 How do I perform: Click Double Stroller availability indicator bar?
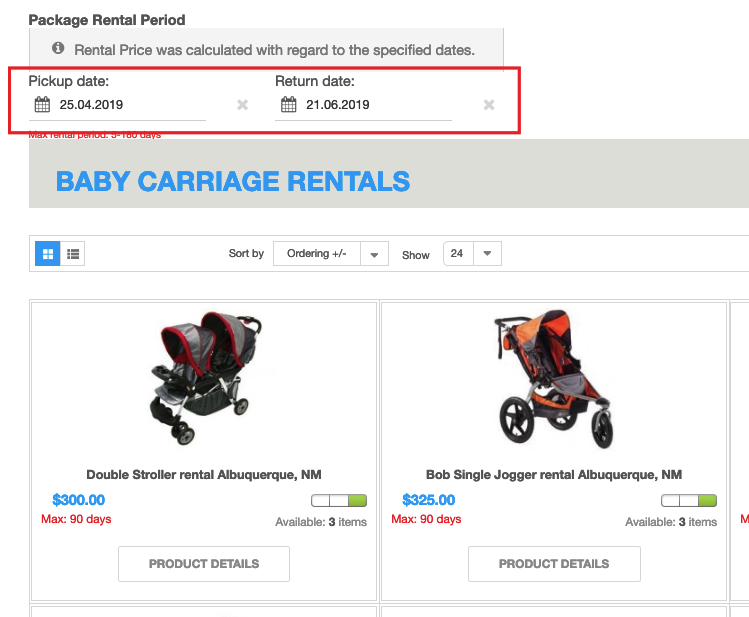tap(339, 500)
